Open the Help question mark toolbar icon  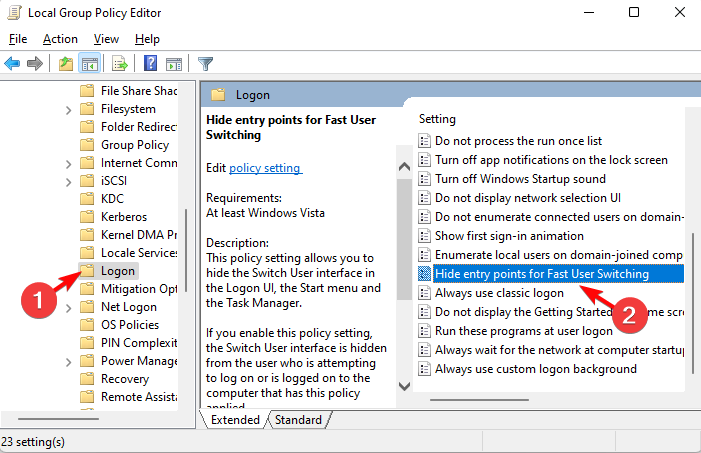coord(150,63)
